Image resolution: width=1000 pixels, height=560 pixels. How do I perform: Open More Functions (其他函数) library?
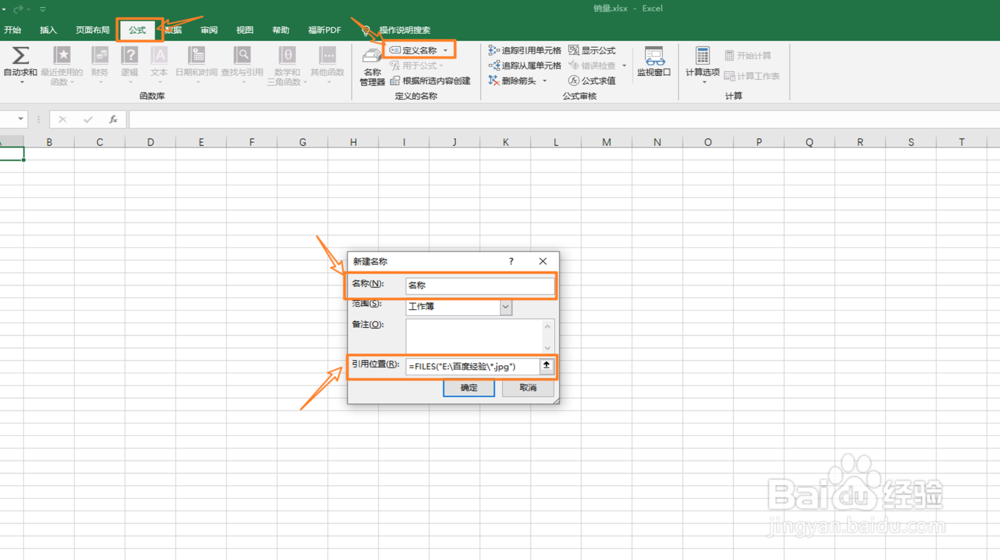coord(328,64)
